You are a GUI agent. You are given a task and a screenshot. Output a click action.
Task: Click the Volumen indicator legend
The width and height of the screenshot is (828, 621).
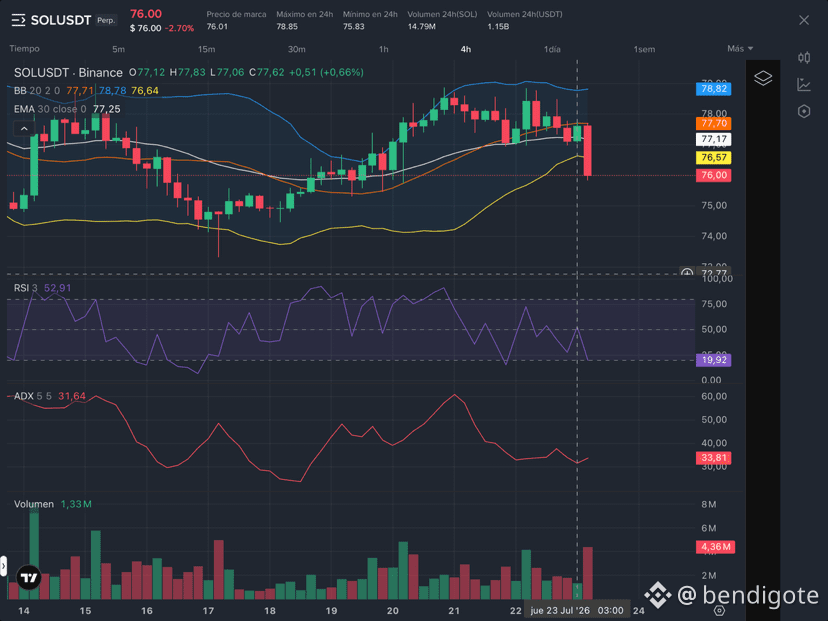(34, 504)
